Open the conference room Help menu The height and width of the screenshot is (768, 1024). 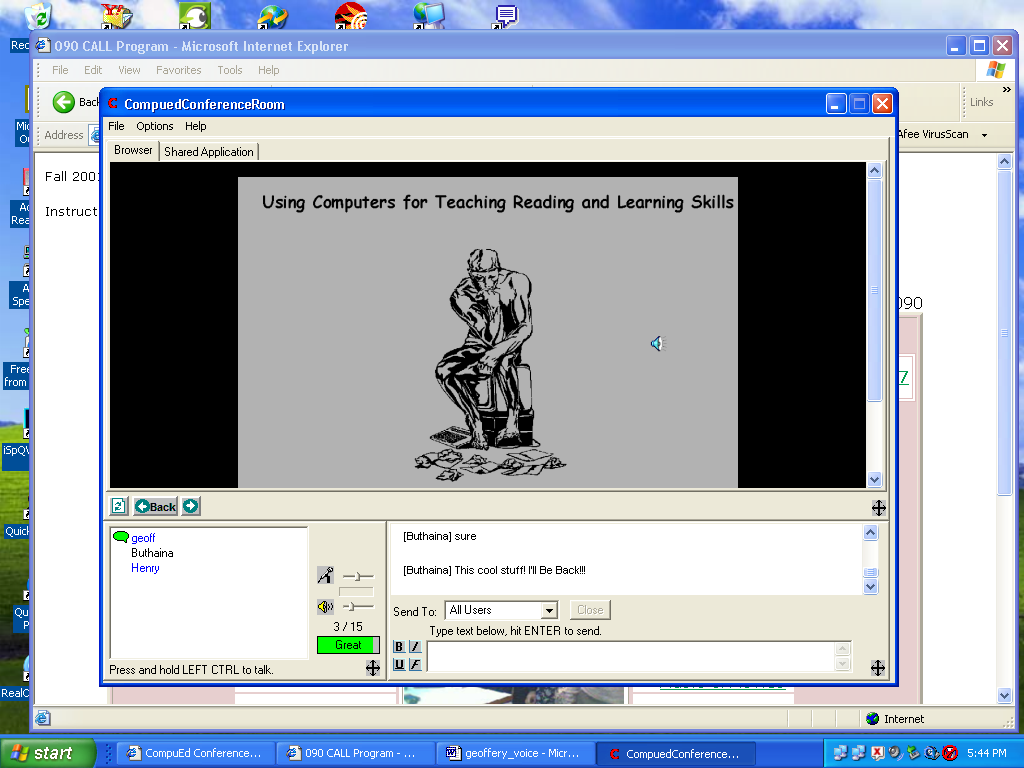coord(195,126)
